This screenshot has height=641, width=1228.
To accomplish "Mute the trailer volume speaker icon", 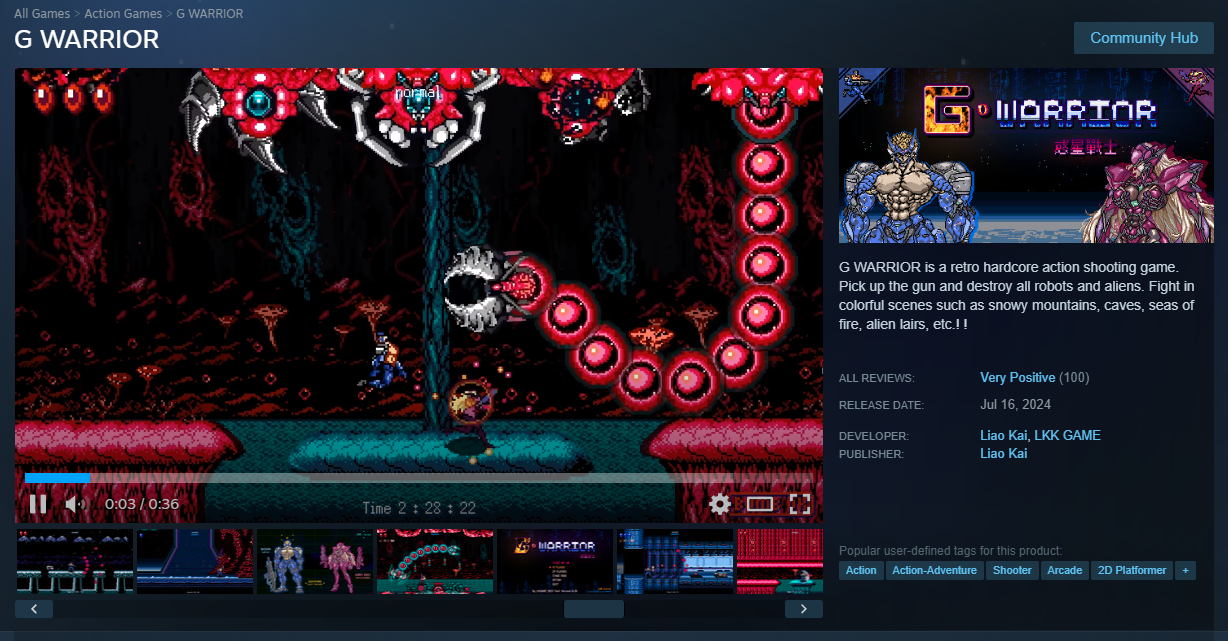I will (x=75, y=504).
